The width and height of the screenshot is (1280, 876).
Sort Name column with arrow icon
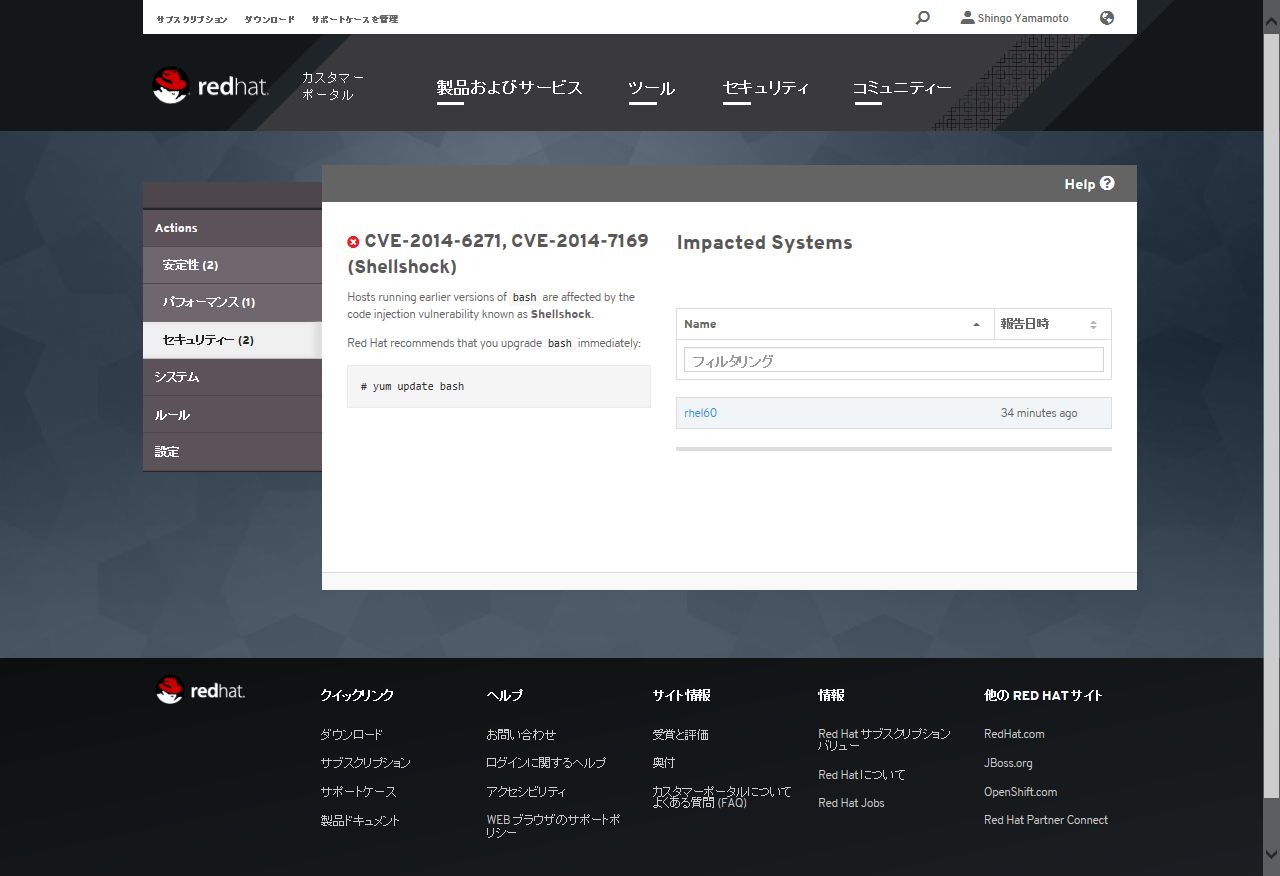pos(976,325)
